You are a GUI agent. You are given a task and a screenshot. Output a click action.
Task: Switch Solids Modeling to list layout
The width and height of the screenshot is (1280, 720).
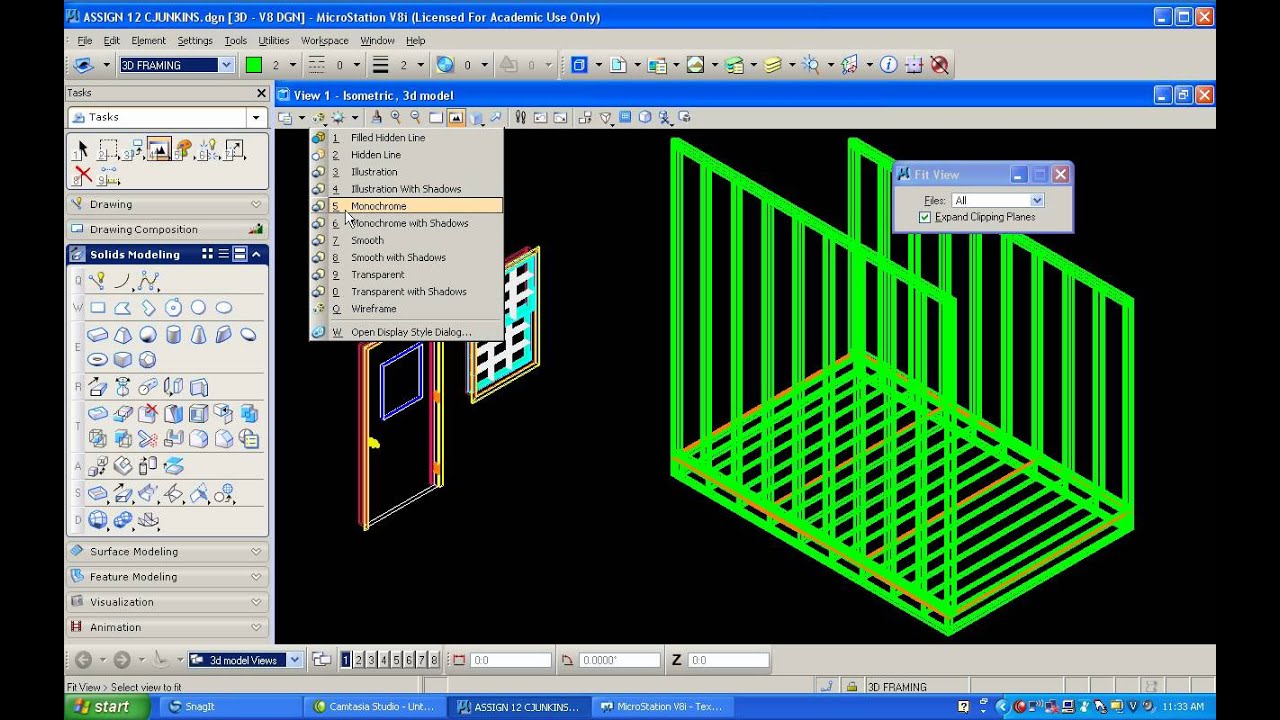click(223, 254)
